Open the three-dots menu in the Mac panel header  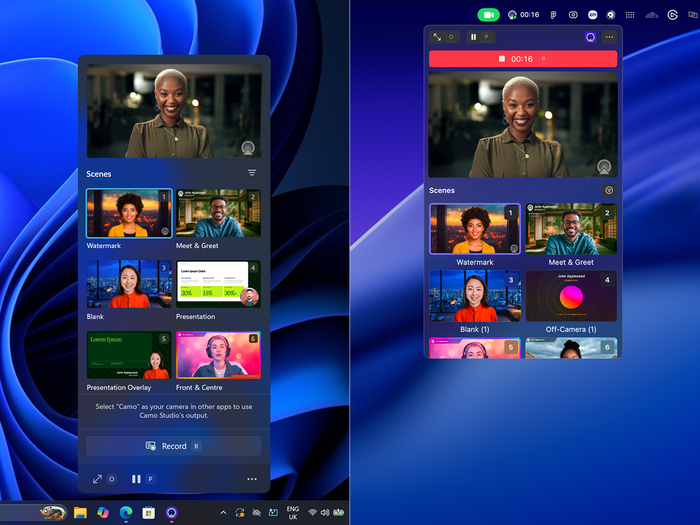pos(609,37)
